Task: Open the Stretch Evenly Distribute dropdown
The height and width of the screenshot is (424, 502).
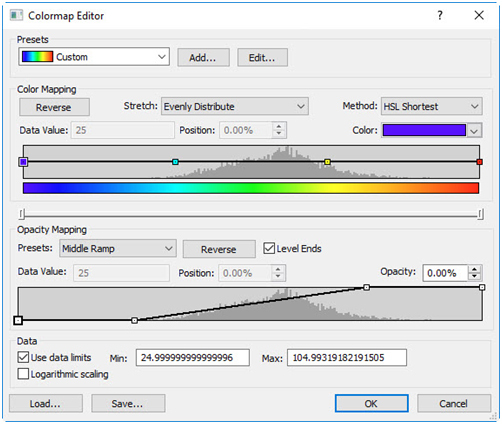Action: [x=235, y=106]
